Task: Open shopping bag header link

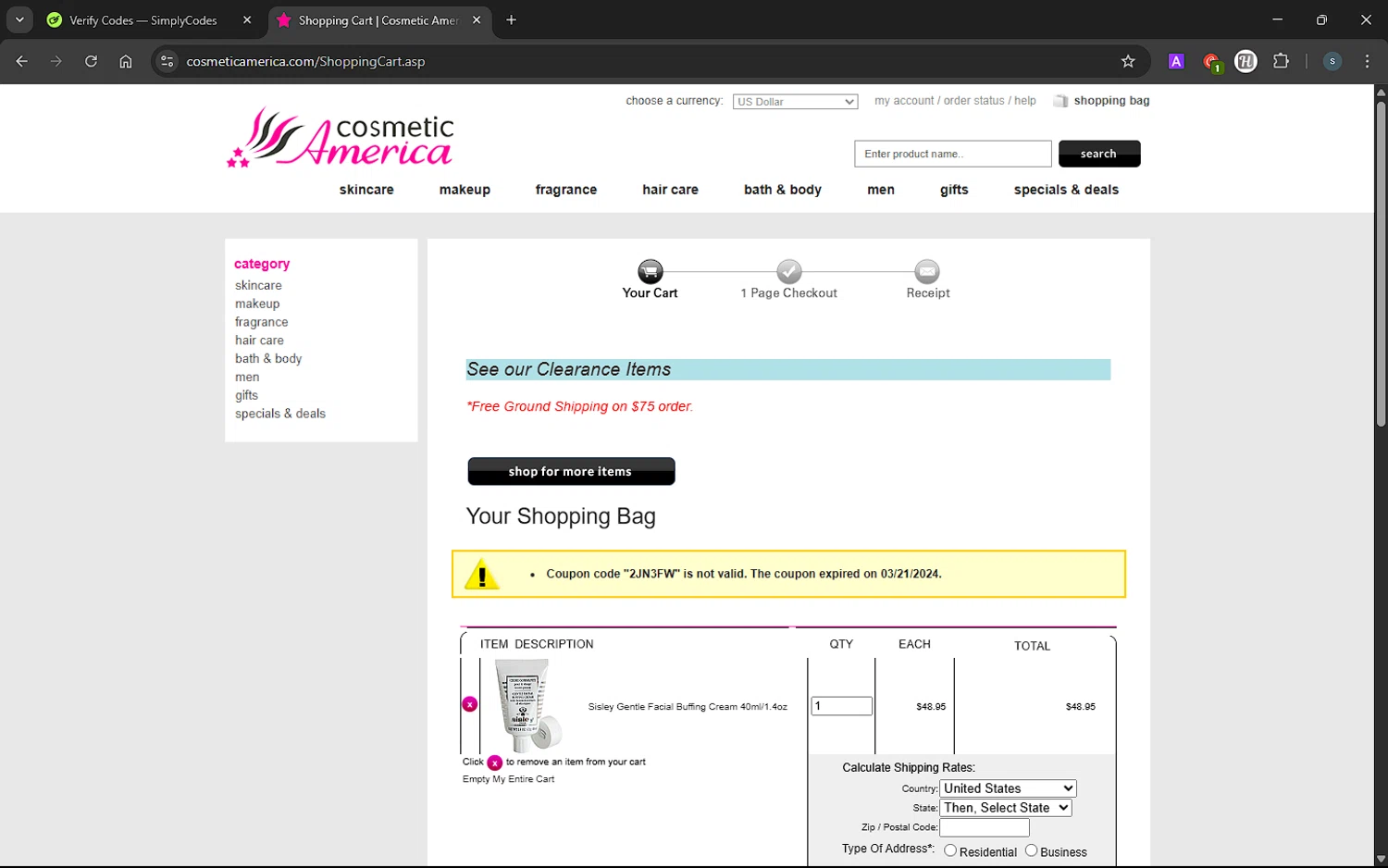Action: tap(1111, 101)
